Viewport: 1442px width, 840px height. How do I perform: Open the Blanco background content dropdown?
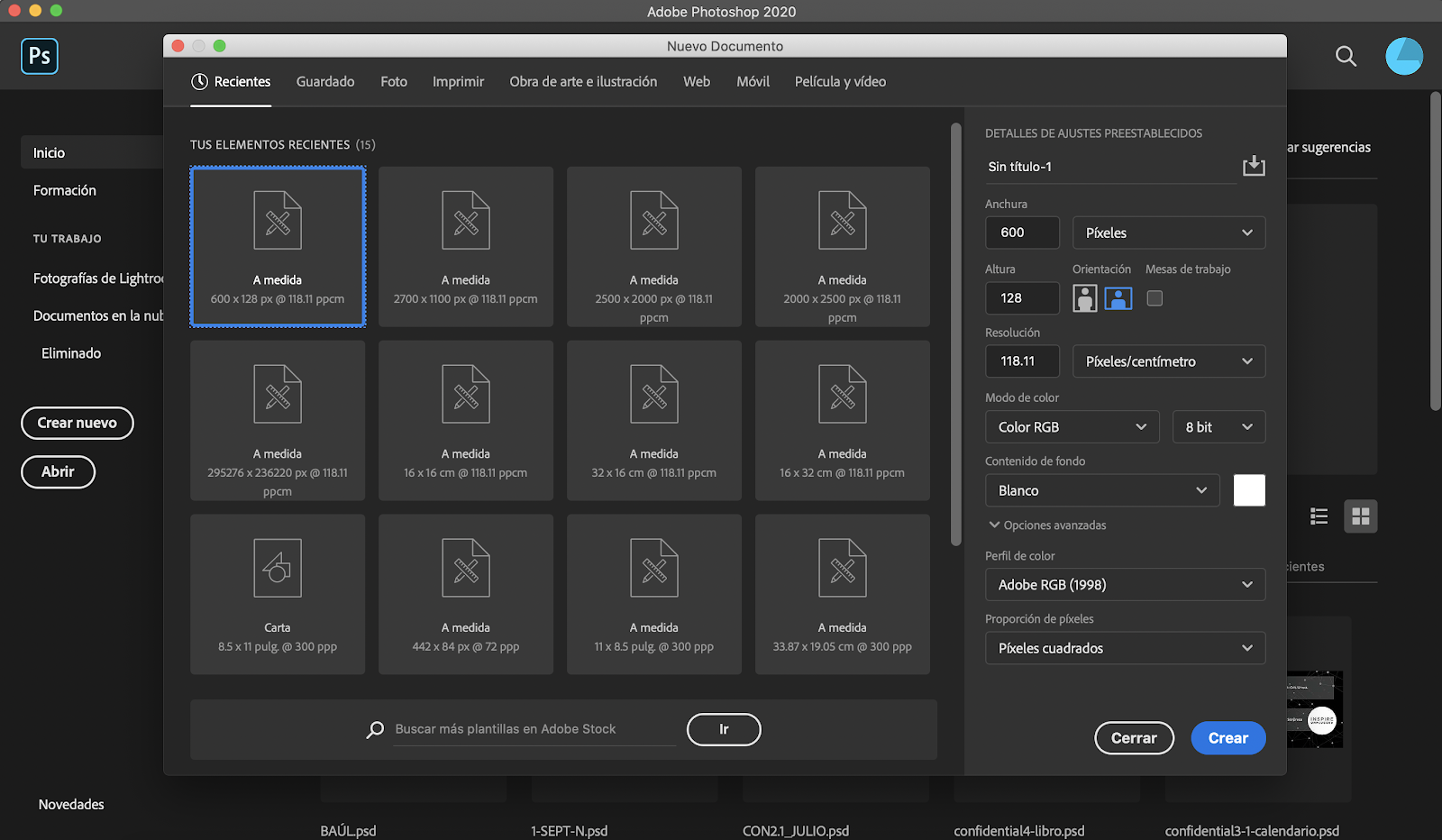1102,490
